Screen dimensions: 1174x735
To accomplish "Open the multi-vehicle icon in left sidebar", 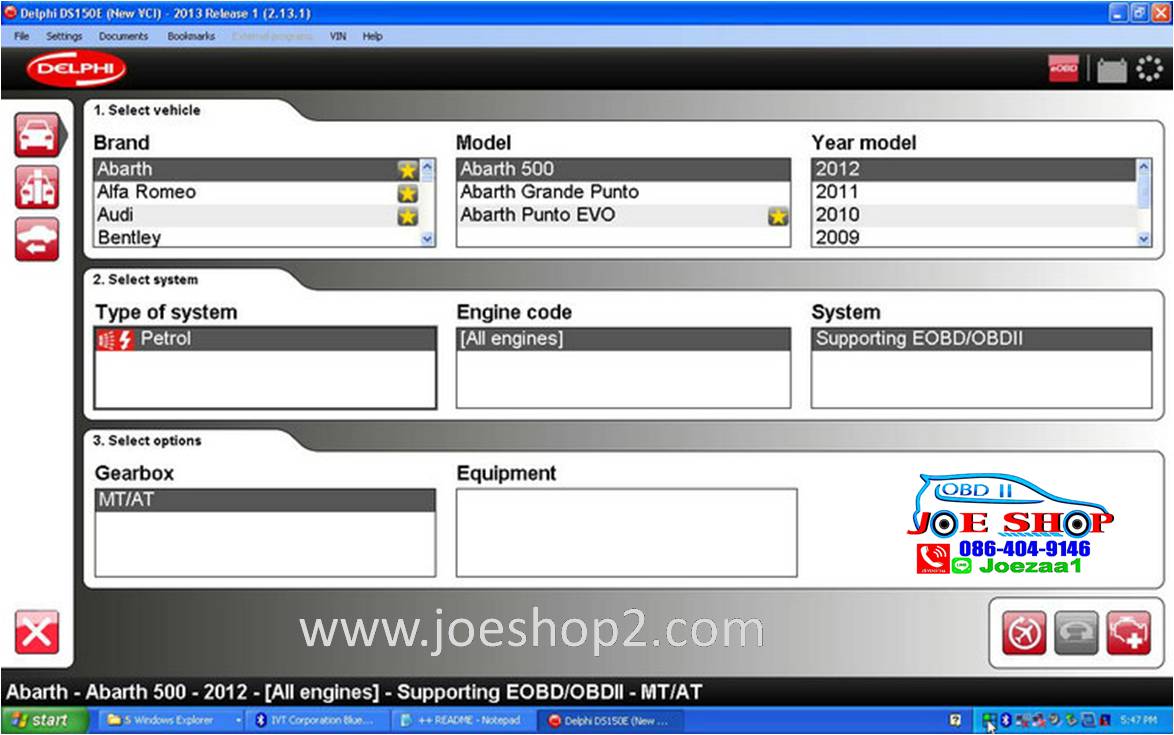I will point(36,188).
